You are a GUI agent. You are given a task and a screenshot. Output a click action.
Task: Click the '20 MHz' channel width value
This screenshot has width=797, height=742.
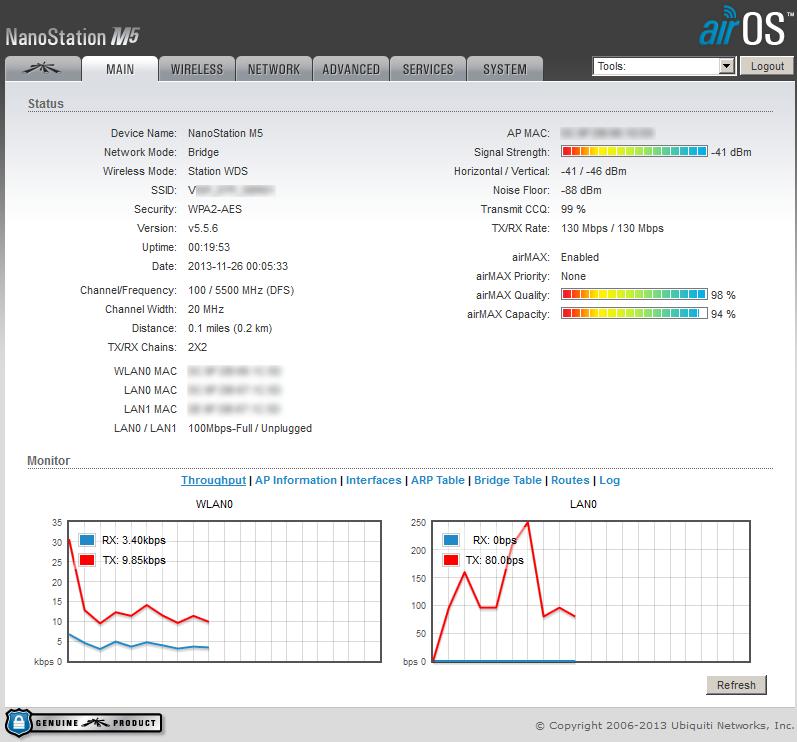(x=206, y=310)
